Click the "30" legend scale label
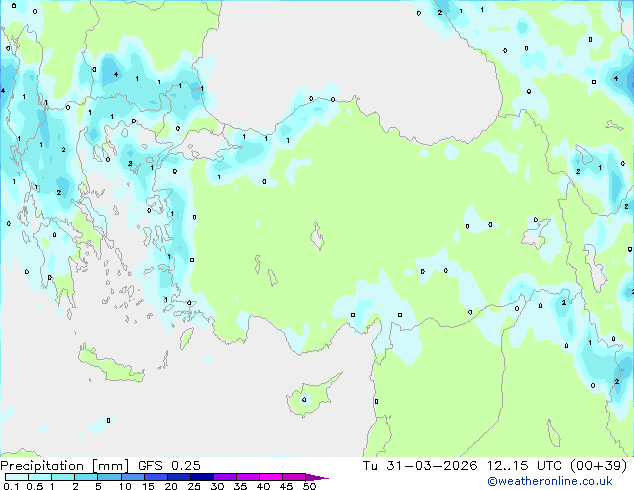 point(217,486)
